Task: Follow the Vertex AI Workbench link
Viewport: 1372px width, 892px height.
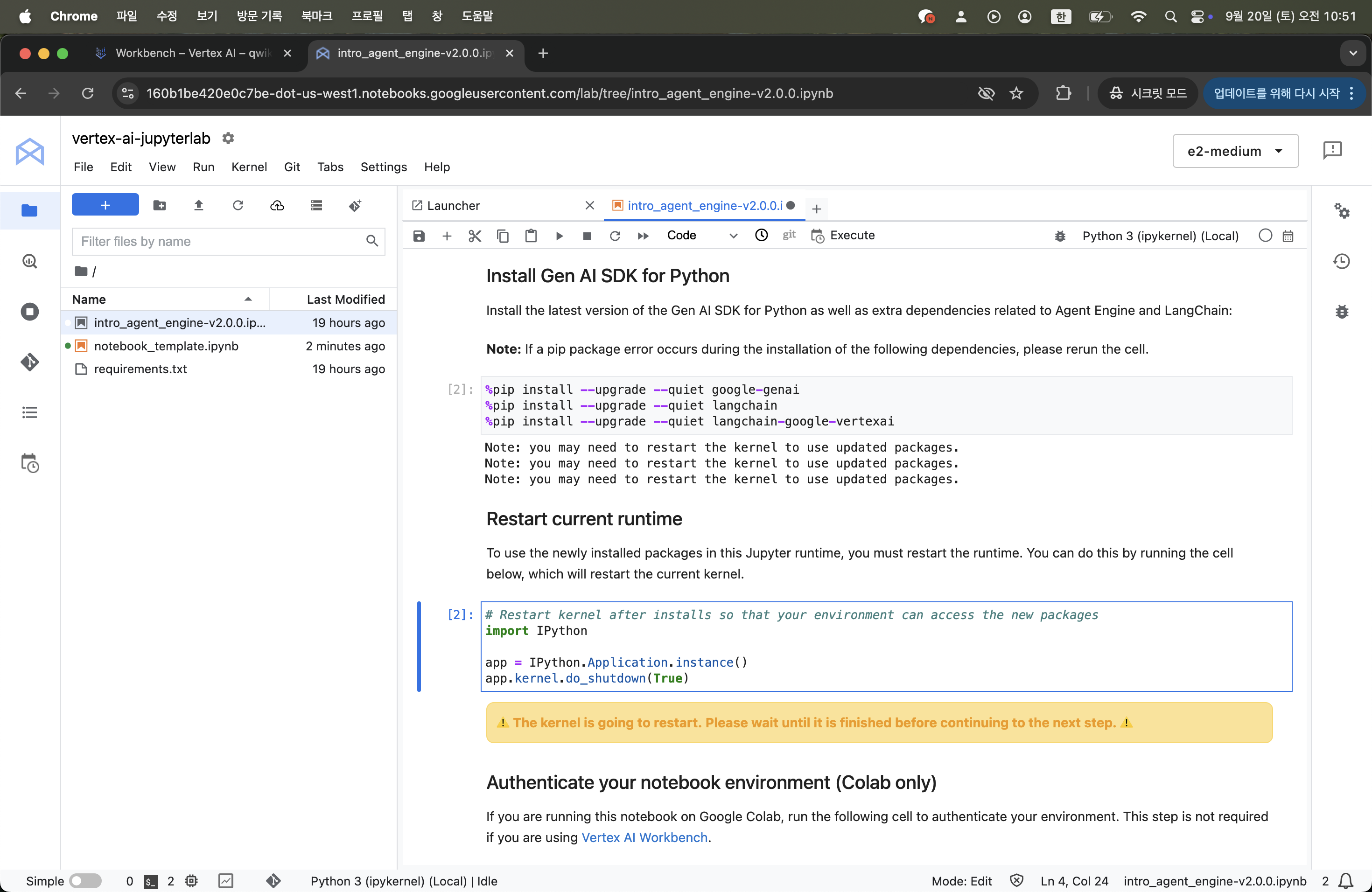Action: click(644, 837)
